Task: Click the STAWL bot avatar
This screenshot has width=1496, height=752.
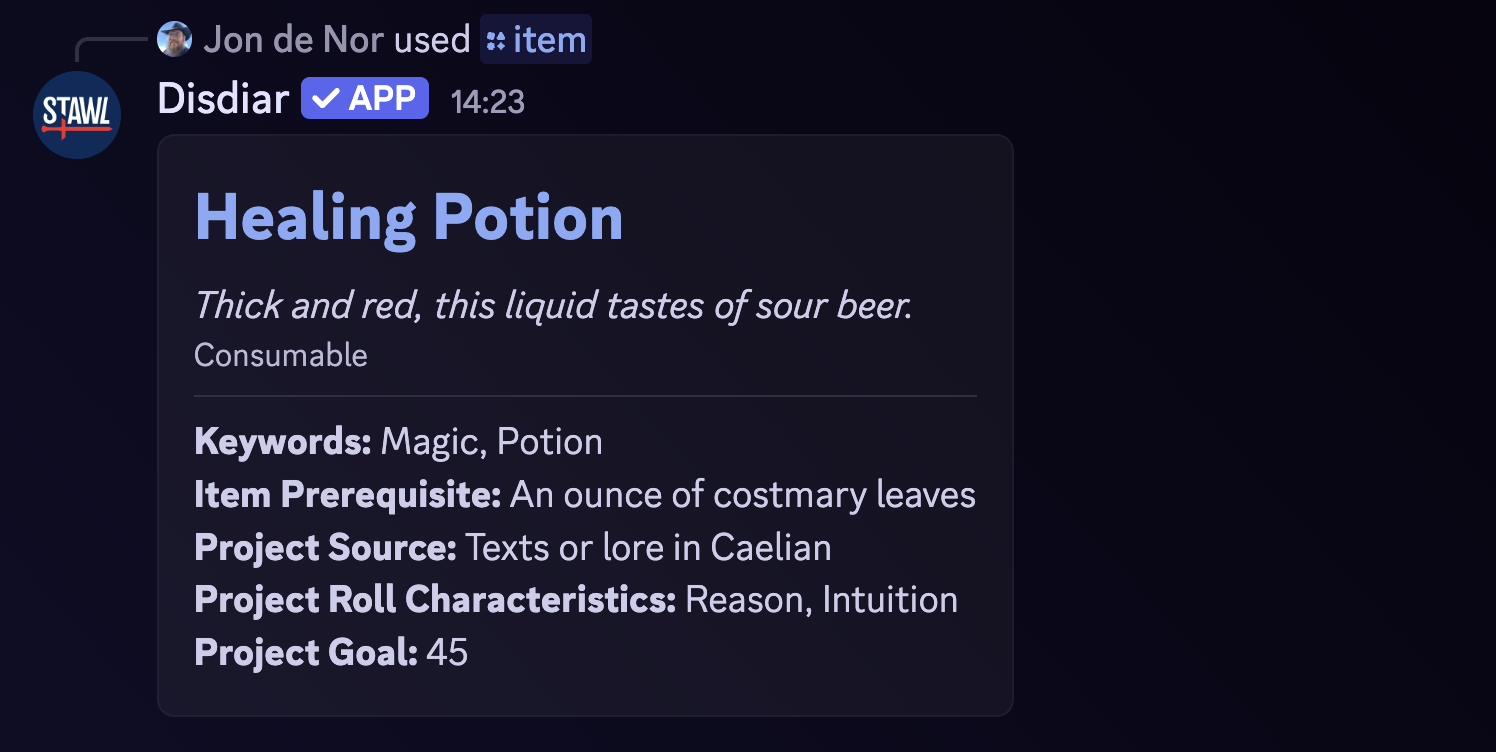Action: [x=76, y=114]
